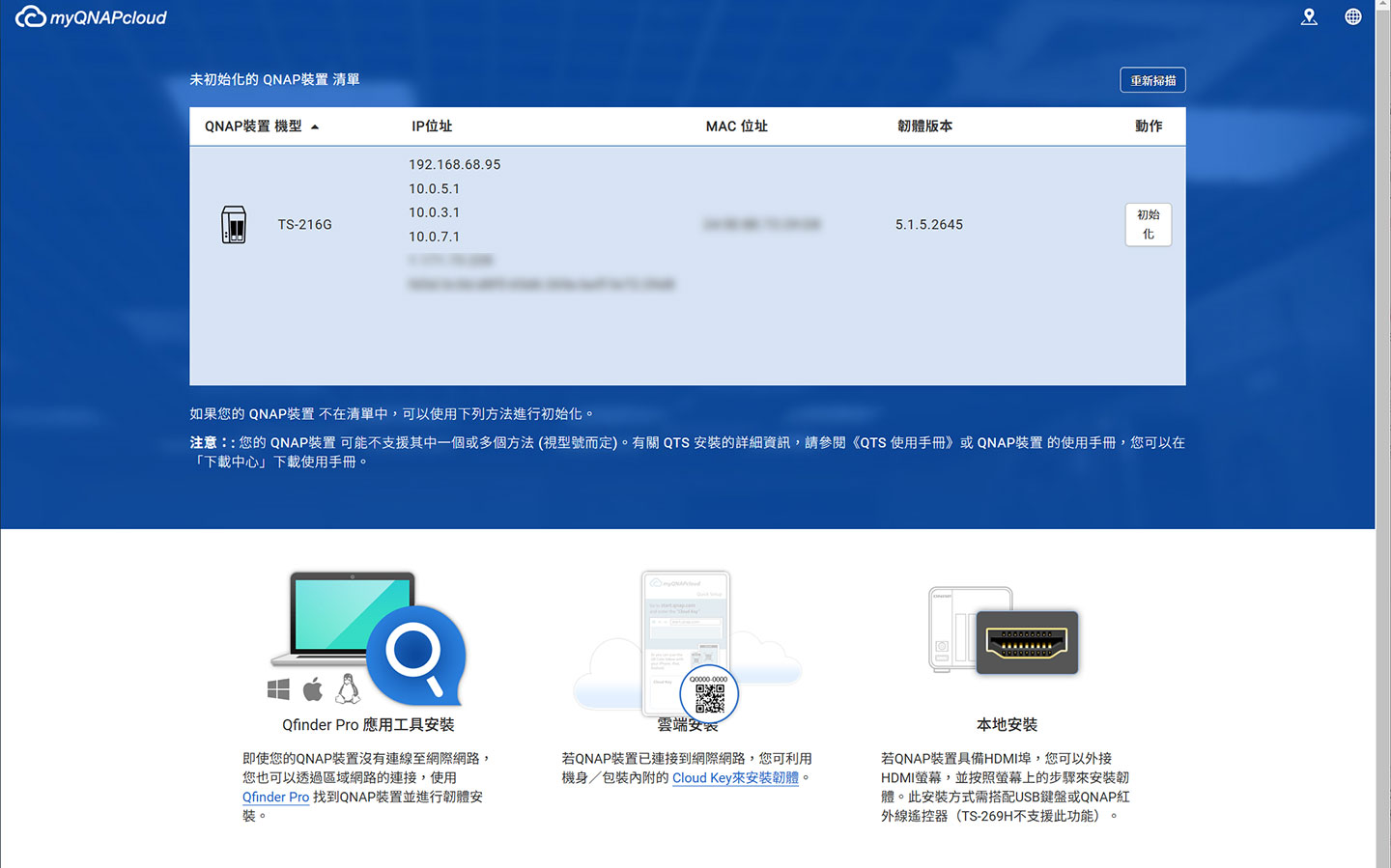This screenshot has width=1391, height=868.
Task: Click the MAC 位址 column header
Action: pos(736,126)
